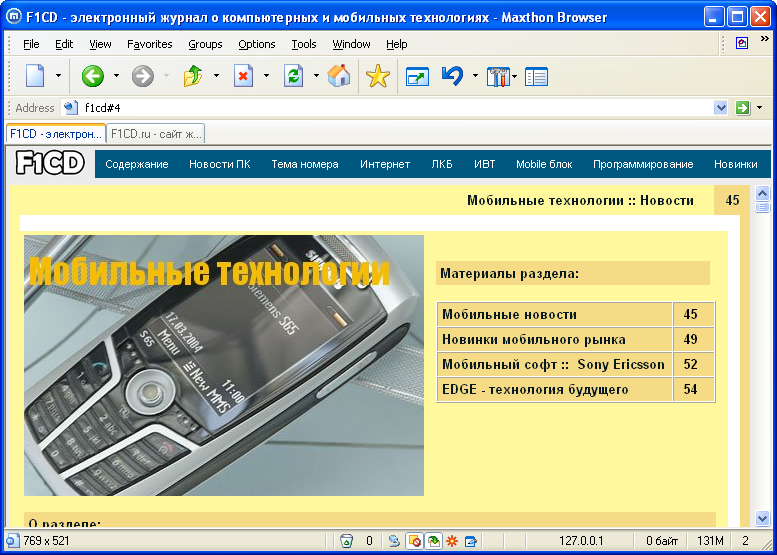Open the Stop button dropdown arrow
The image size is (777, 555).
(x=266, y=76)
